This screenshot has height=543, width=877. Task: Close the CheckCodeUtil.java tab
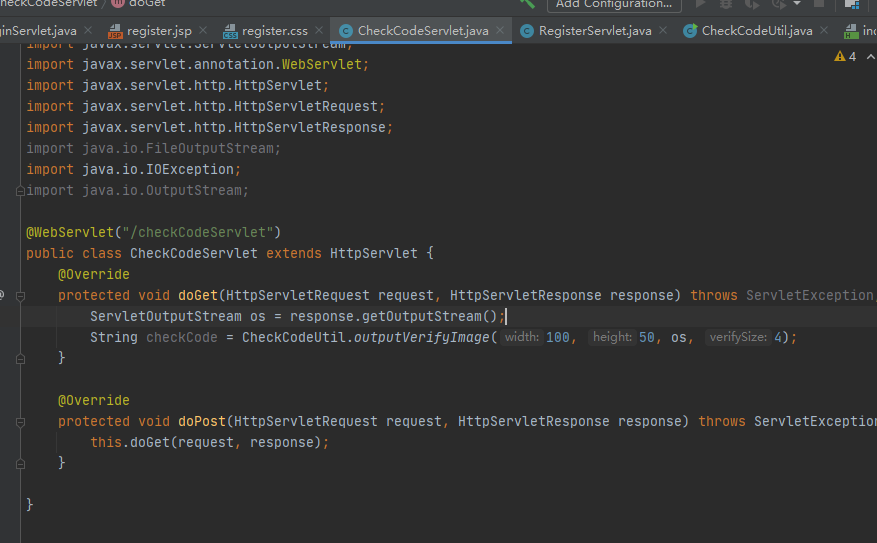[x=824, y=30]
